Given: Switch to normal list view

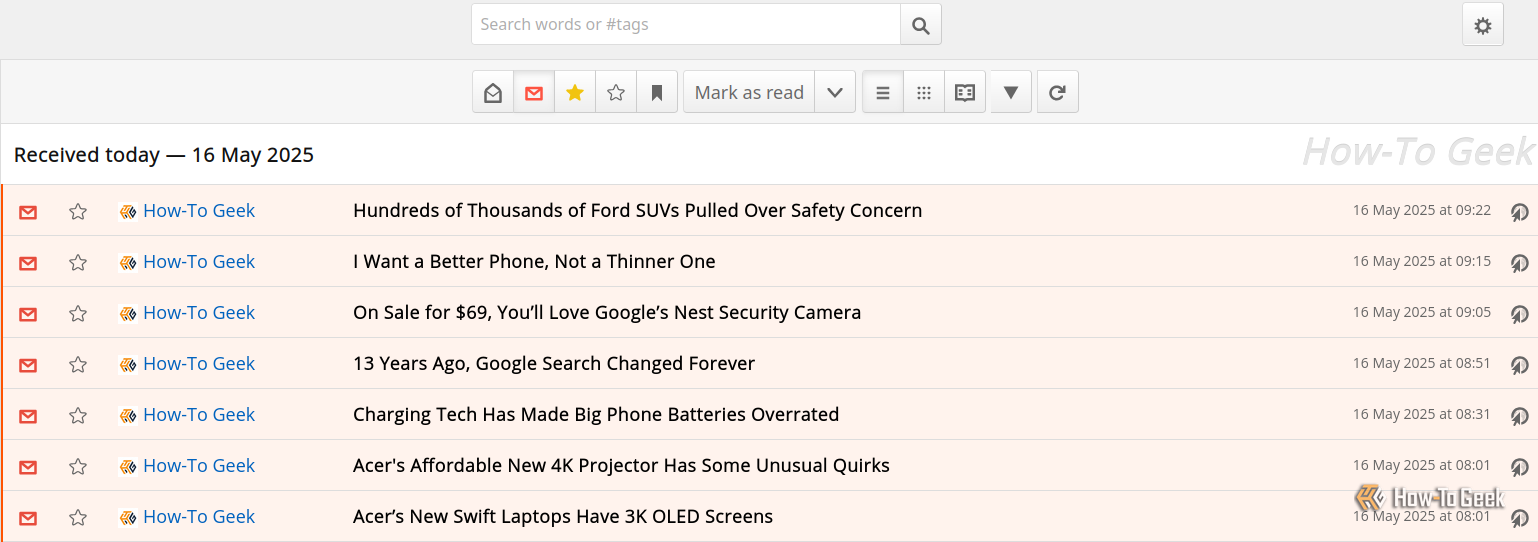Looking at the screenshot, I should [x=883, y=93].
